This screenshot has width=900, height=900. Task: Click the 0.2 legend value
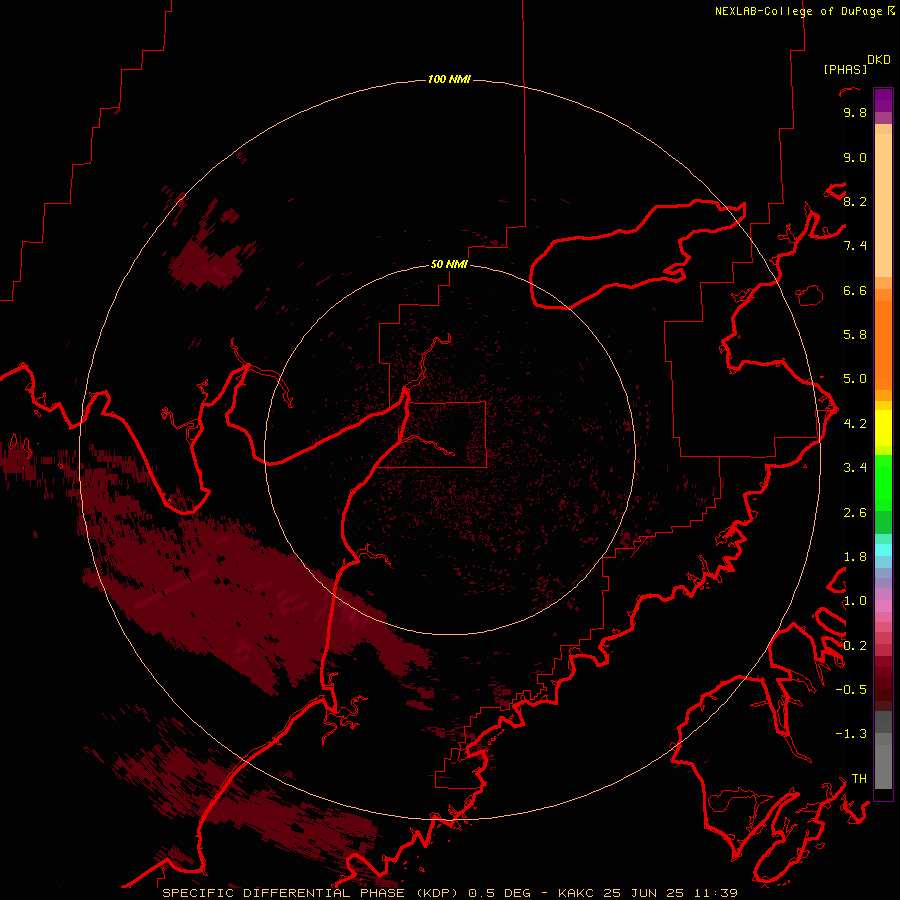point(855,646)
